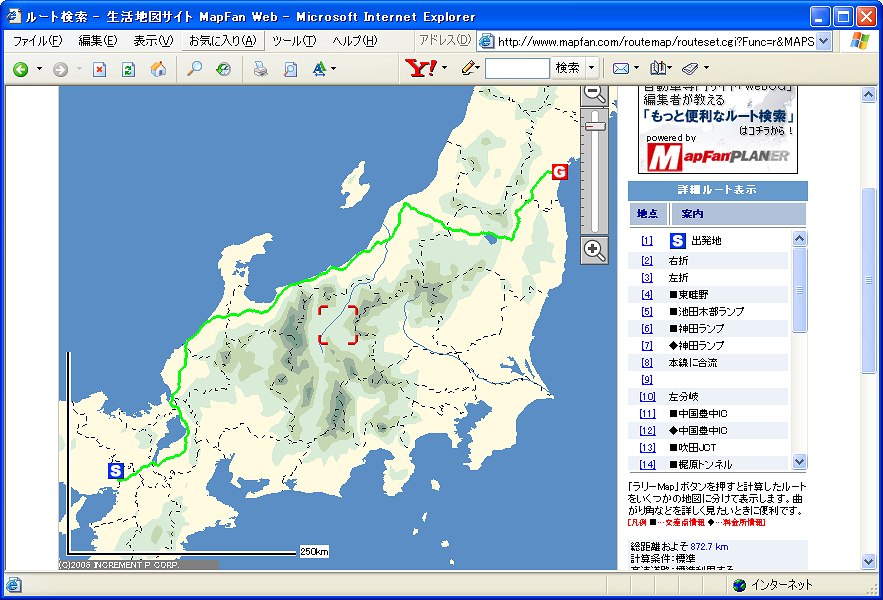Click the IE Forward arrow button
The image size is (883, 600).
coord(60,69)
